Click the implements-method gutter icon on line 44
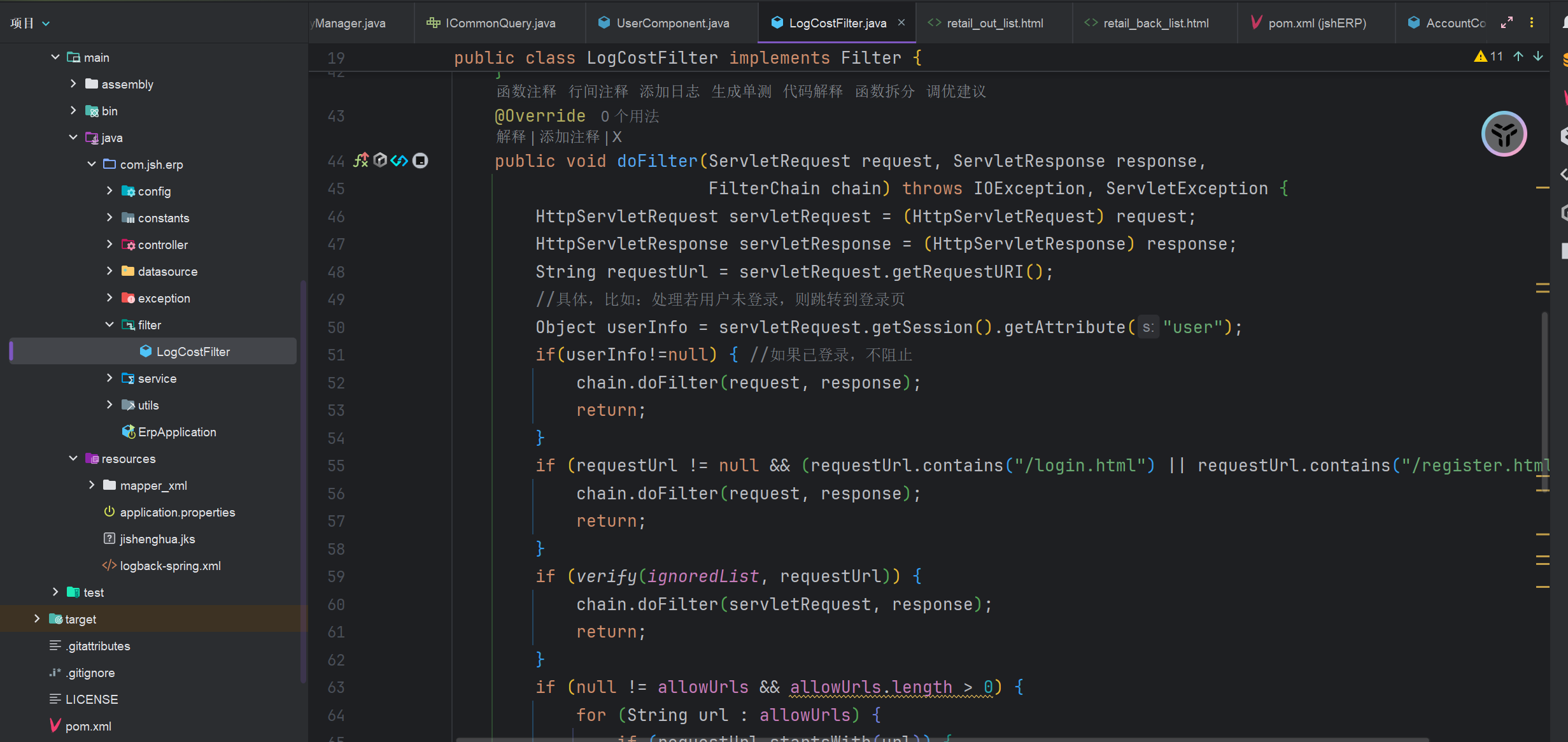1568x742 pixels. 361,161
